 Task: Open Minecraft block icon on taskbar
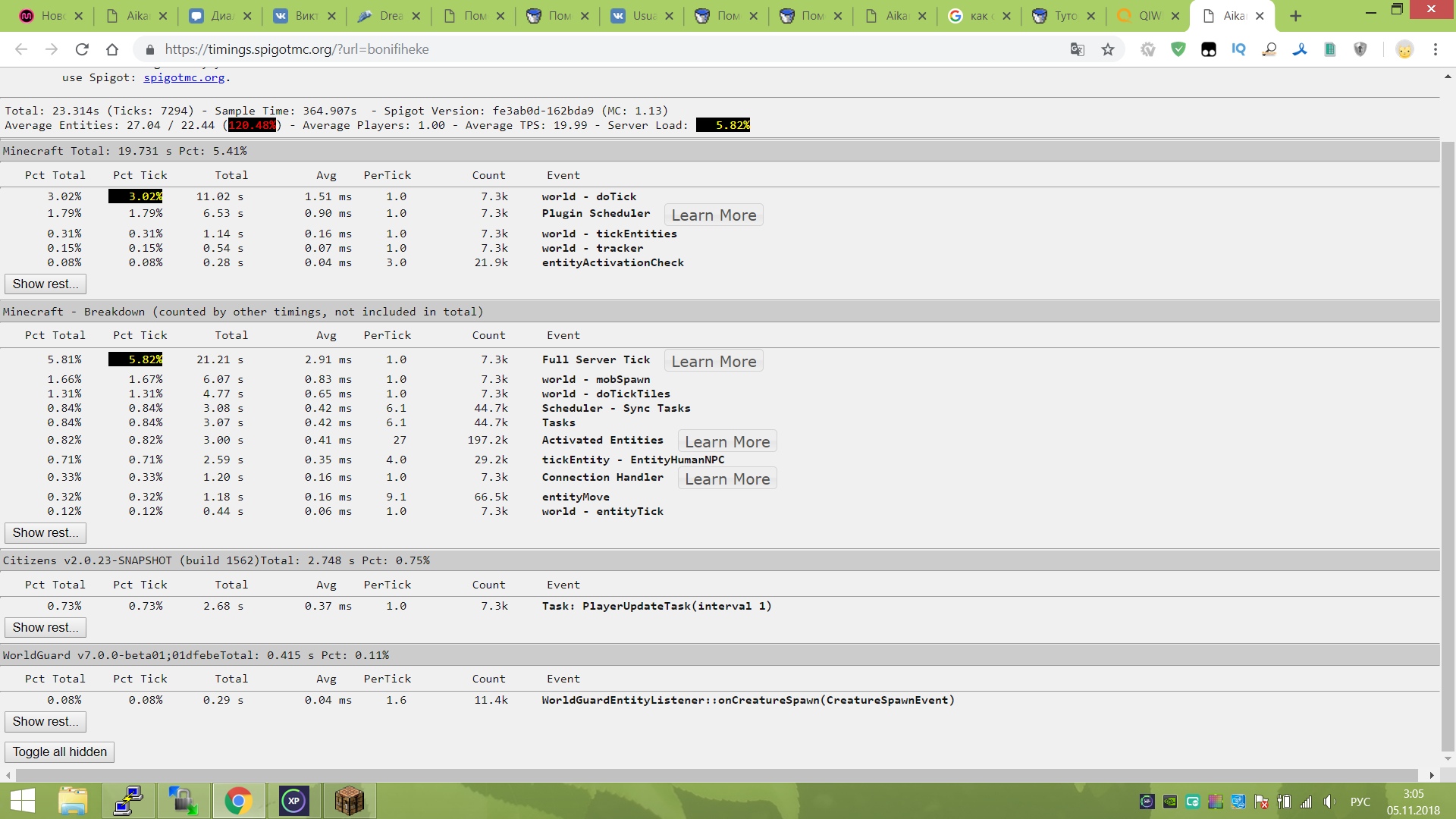coord(349,801)
